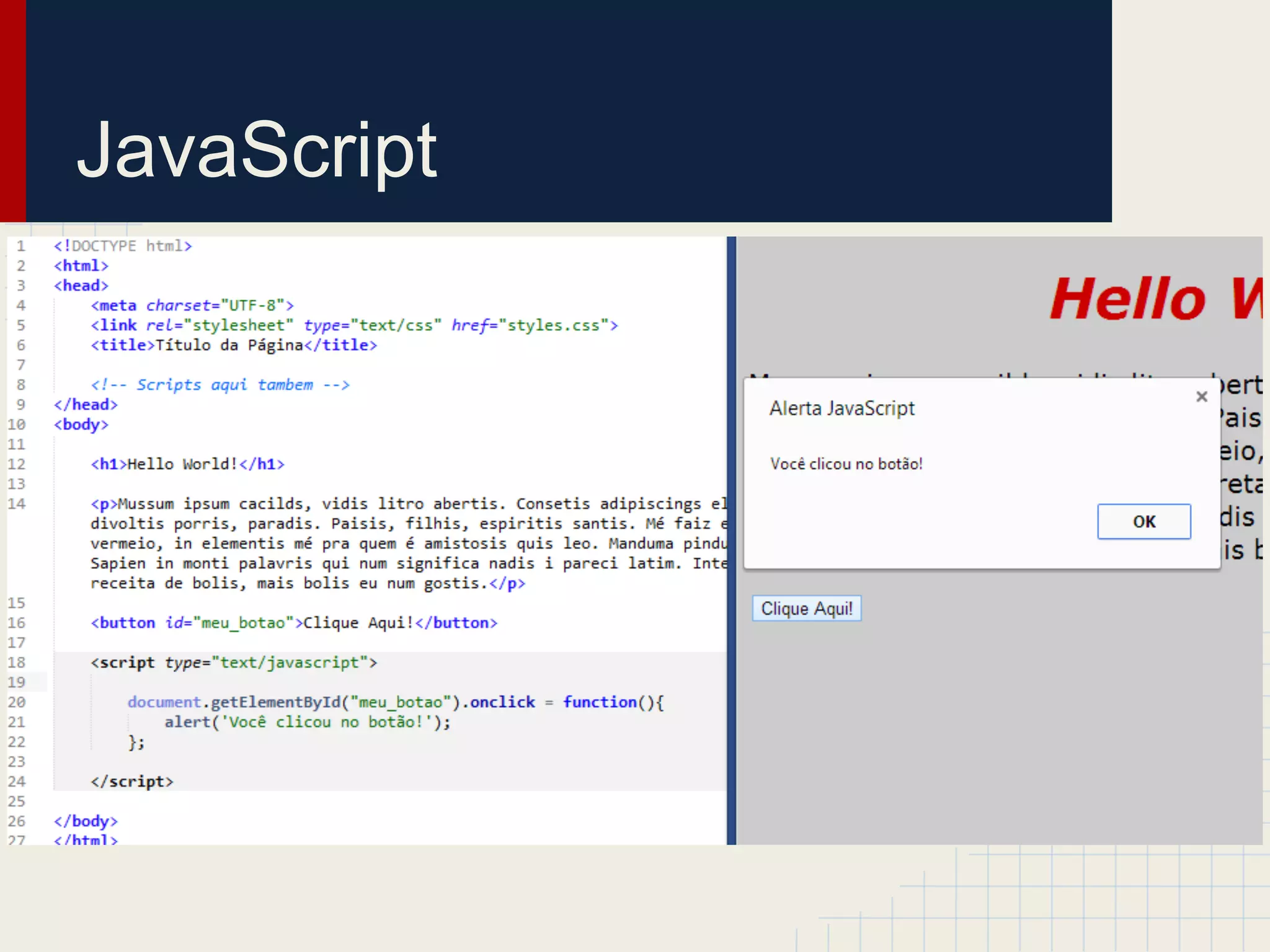1270x952 pixels.
Task: Click the 'Sapien in monti palavris' line
Action: [408, 563]
